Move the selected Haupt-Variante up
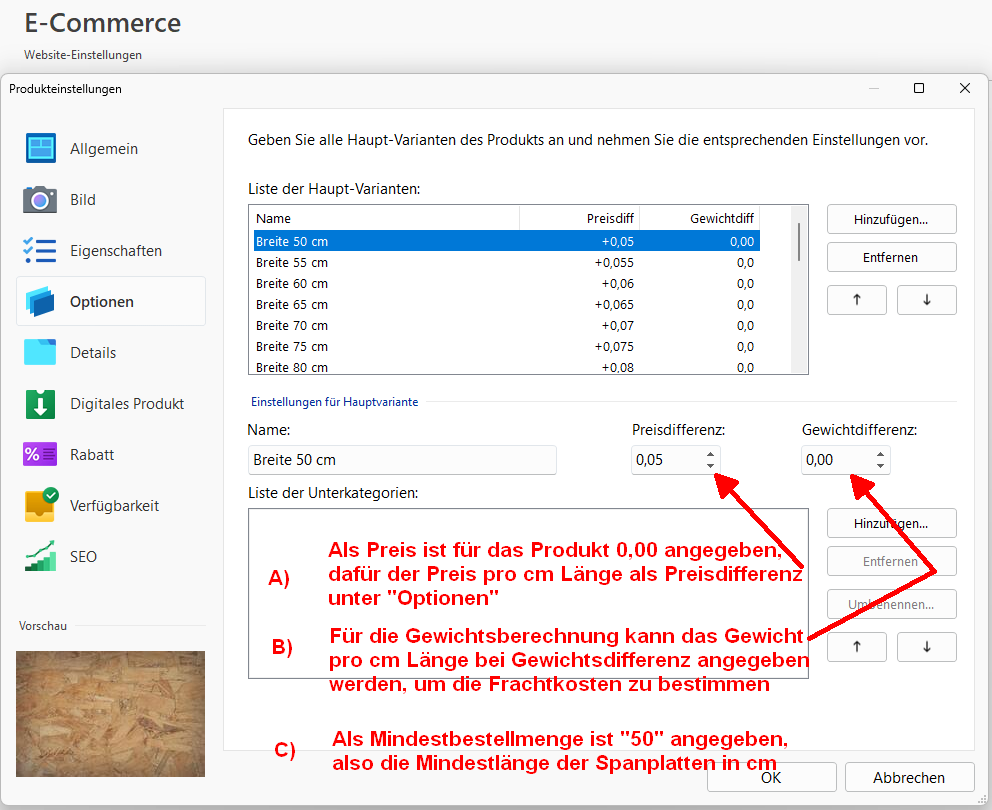 pos(857,300)
